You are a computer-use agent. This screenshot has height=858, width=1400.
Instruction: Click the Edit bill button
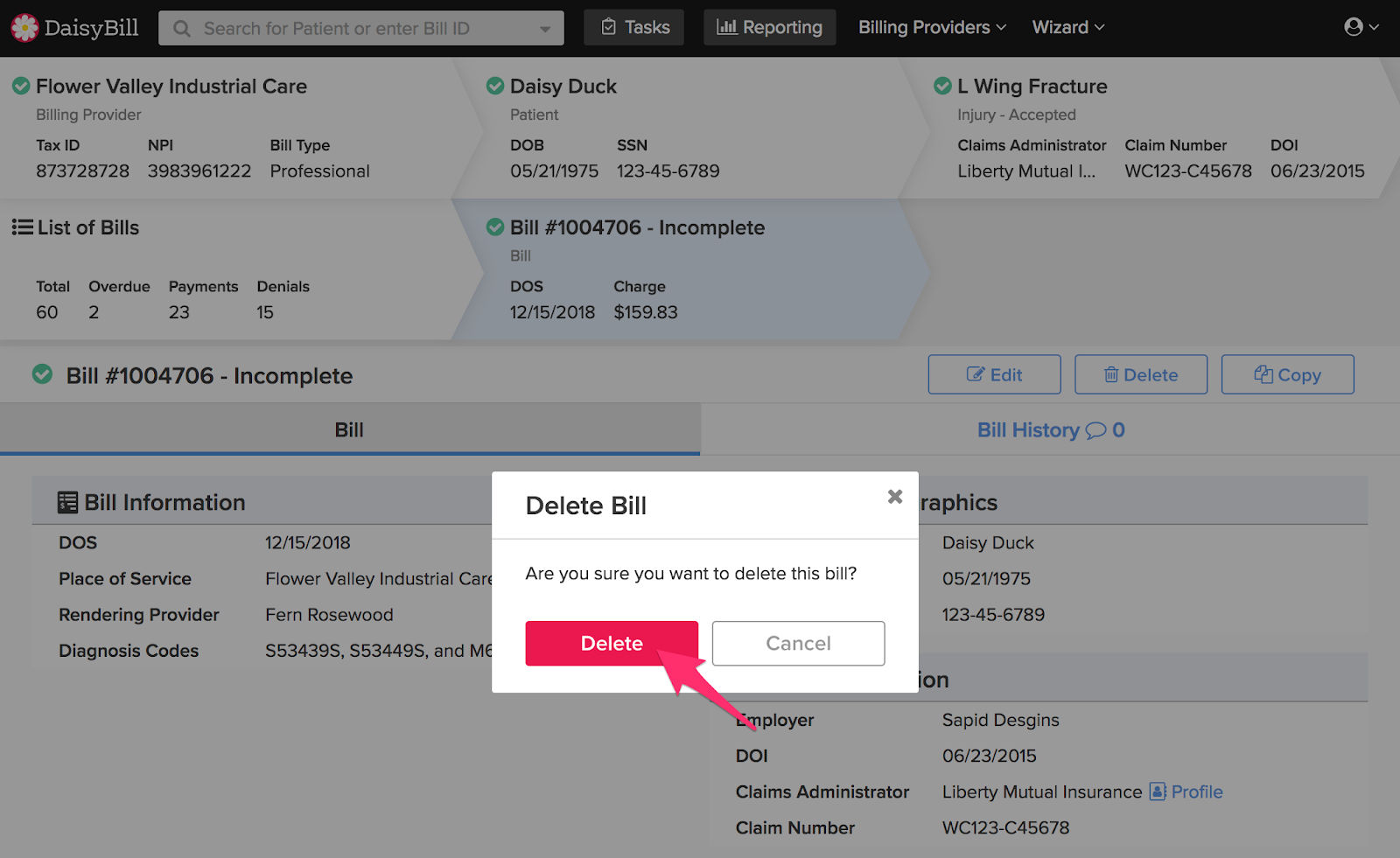coord(994,374)
